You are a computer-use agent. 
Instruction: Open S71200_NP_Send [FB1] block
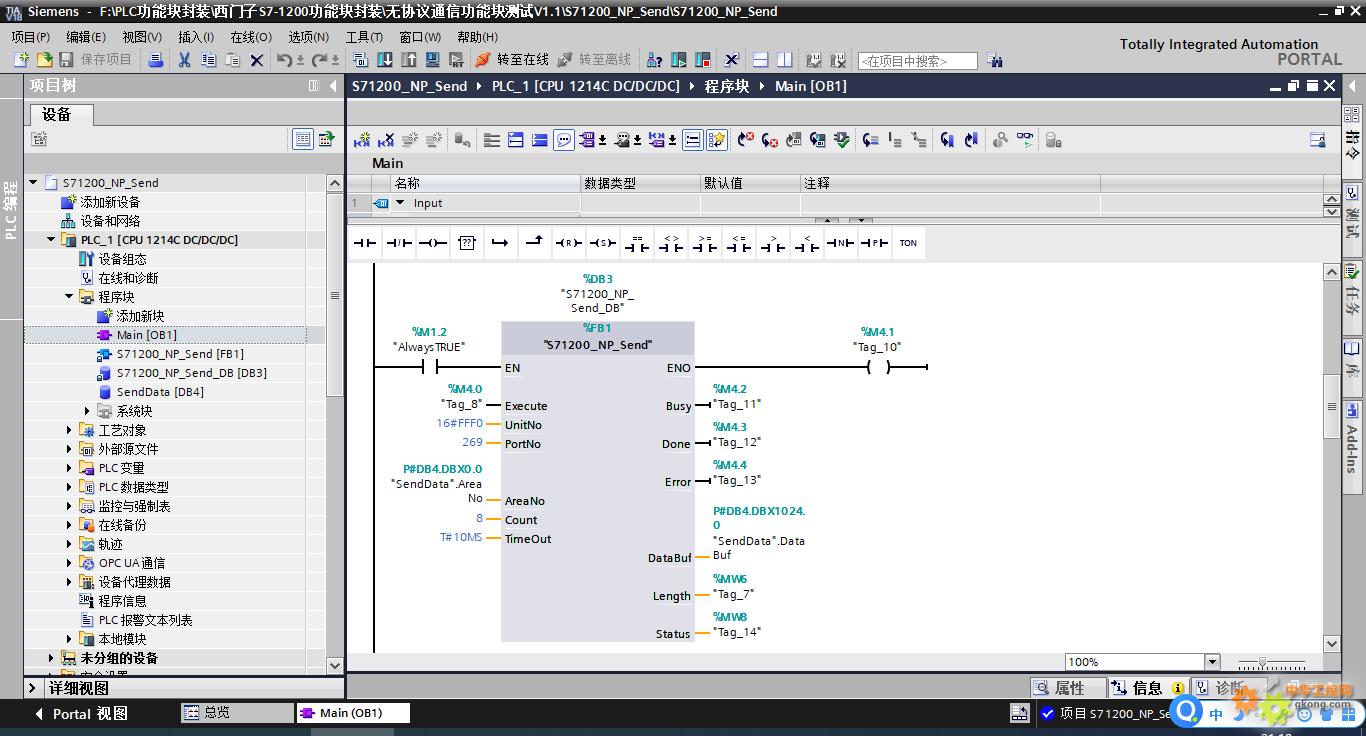(x=179, y=354)
